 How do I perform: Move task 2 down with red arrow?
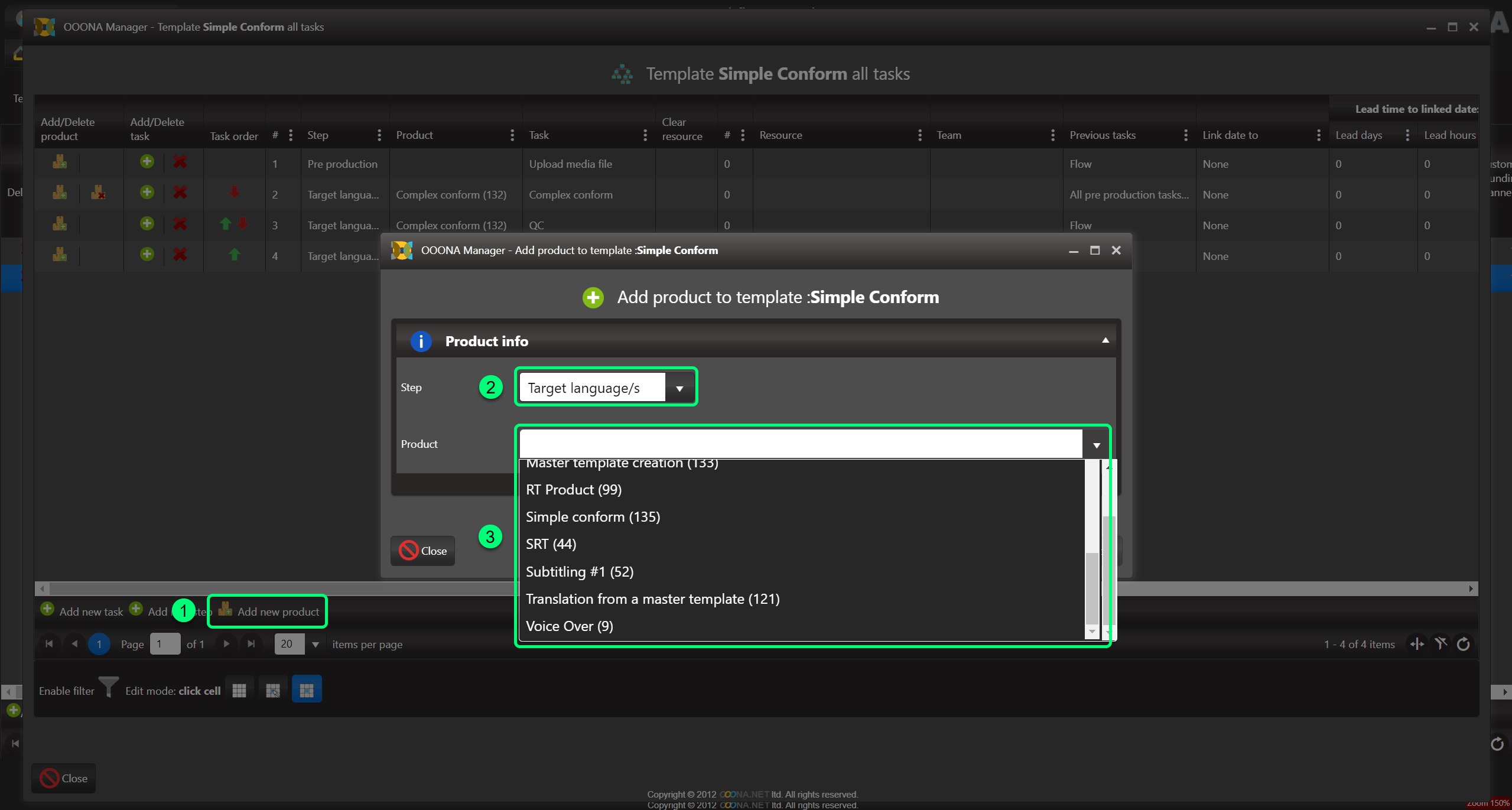pyautogui.click(x=235, y=193)
